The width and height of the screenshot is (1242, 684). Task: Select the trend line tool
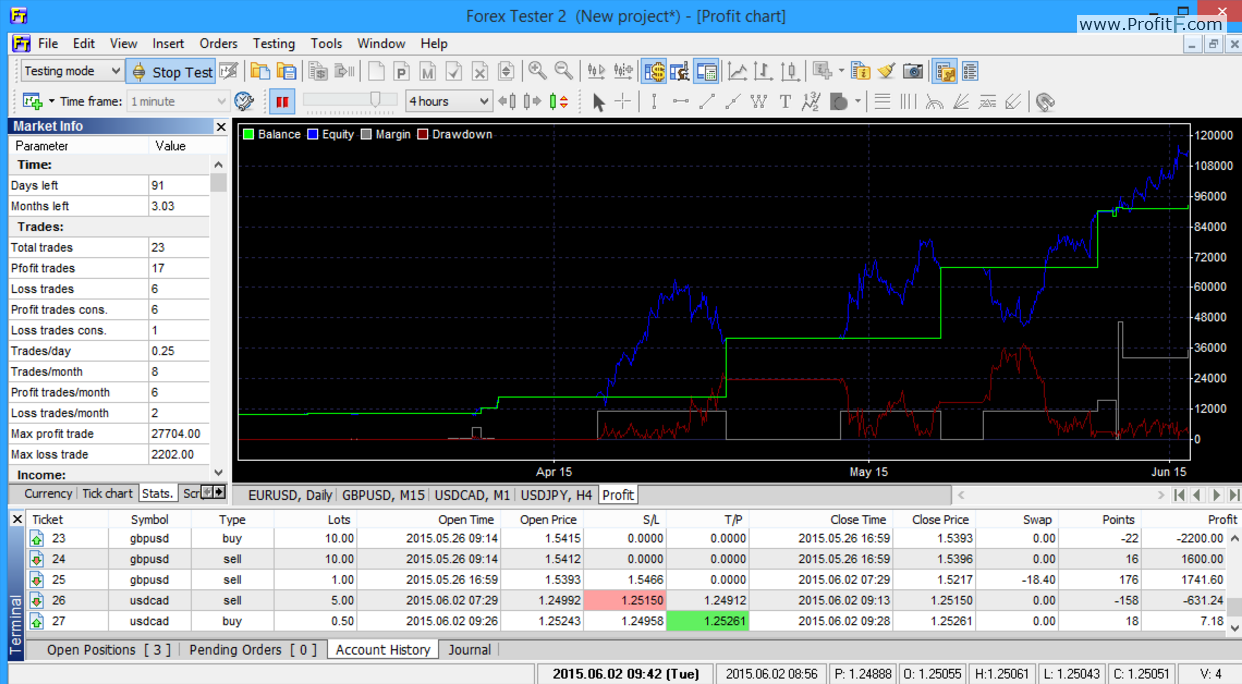coord(706,101)
